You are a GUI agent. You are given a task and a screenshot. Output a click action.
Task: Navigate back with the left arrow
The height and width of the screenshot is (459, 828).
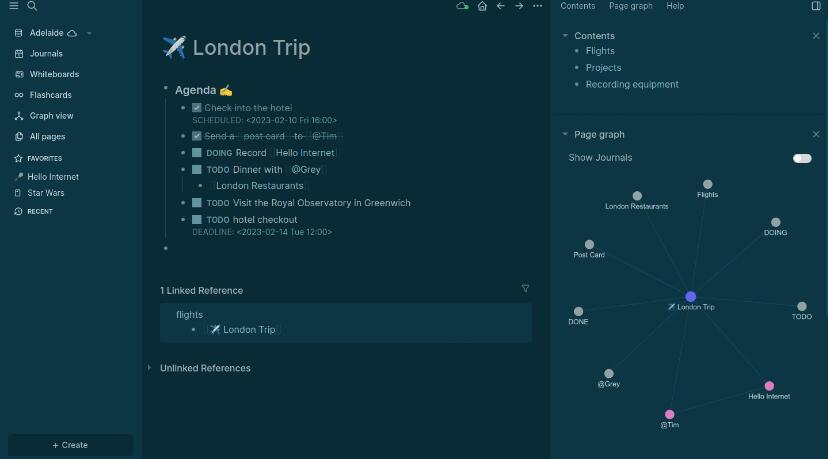pyautogui.click(x=501, y=6)
